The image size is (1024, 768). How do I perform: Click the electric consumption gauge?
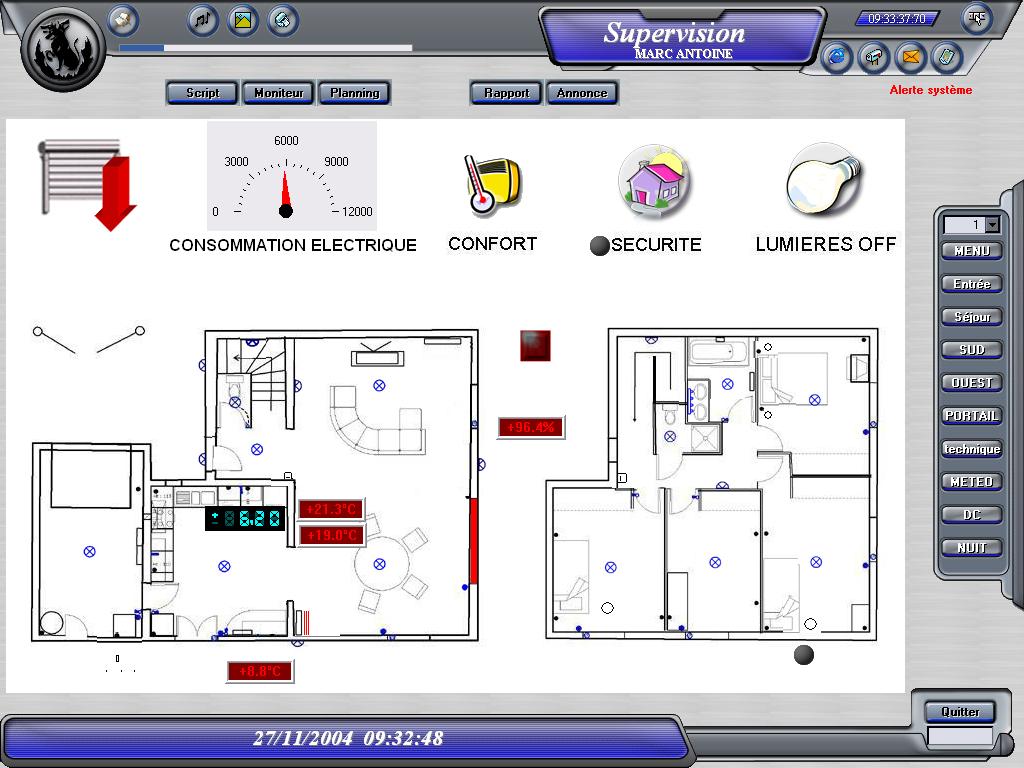pos(291,177)
